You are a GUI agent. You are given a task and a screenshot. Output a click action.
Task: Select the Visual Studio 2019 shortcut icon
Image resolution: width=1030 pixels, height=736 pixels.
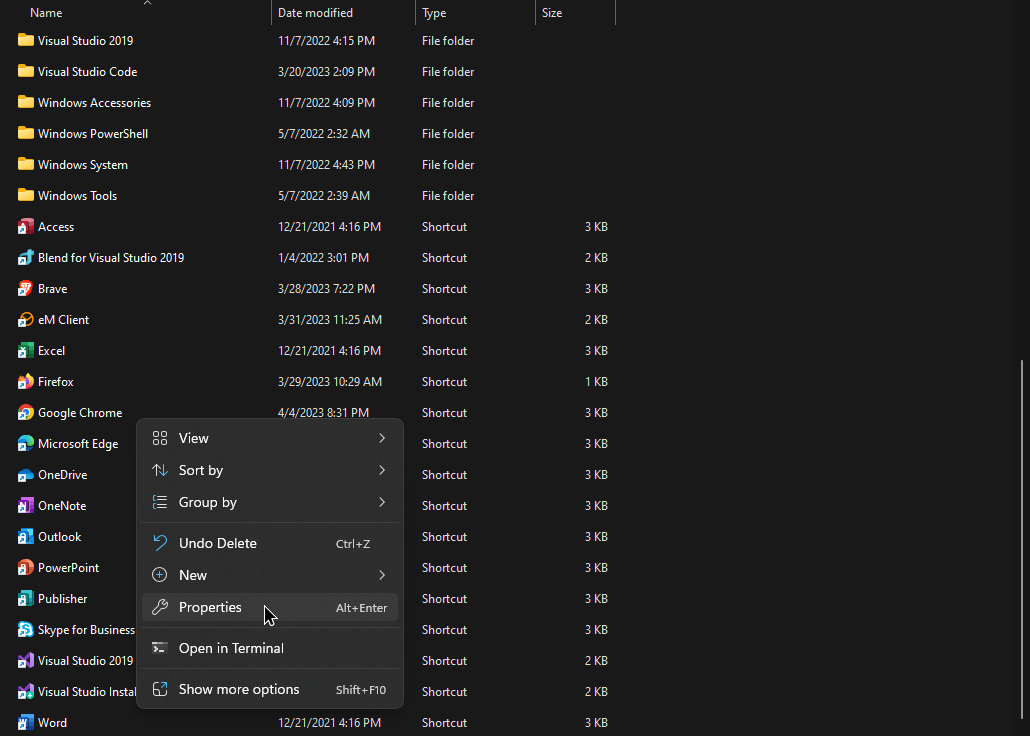(x=26, y=660)
